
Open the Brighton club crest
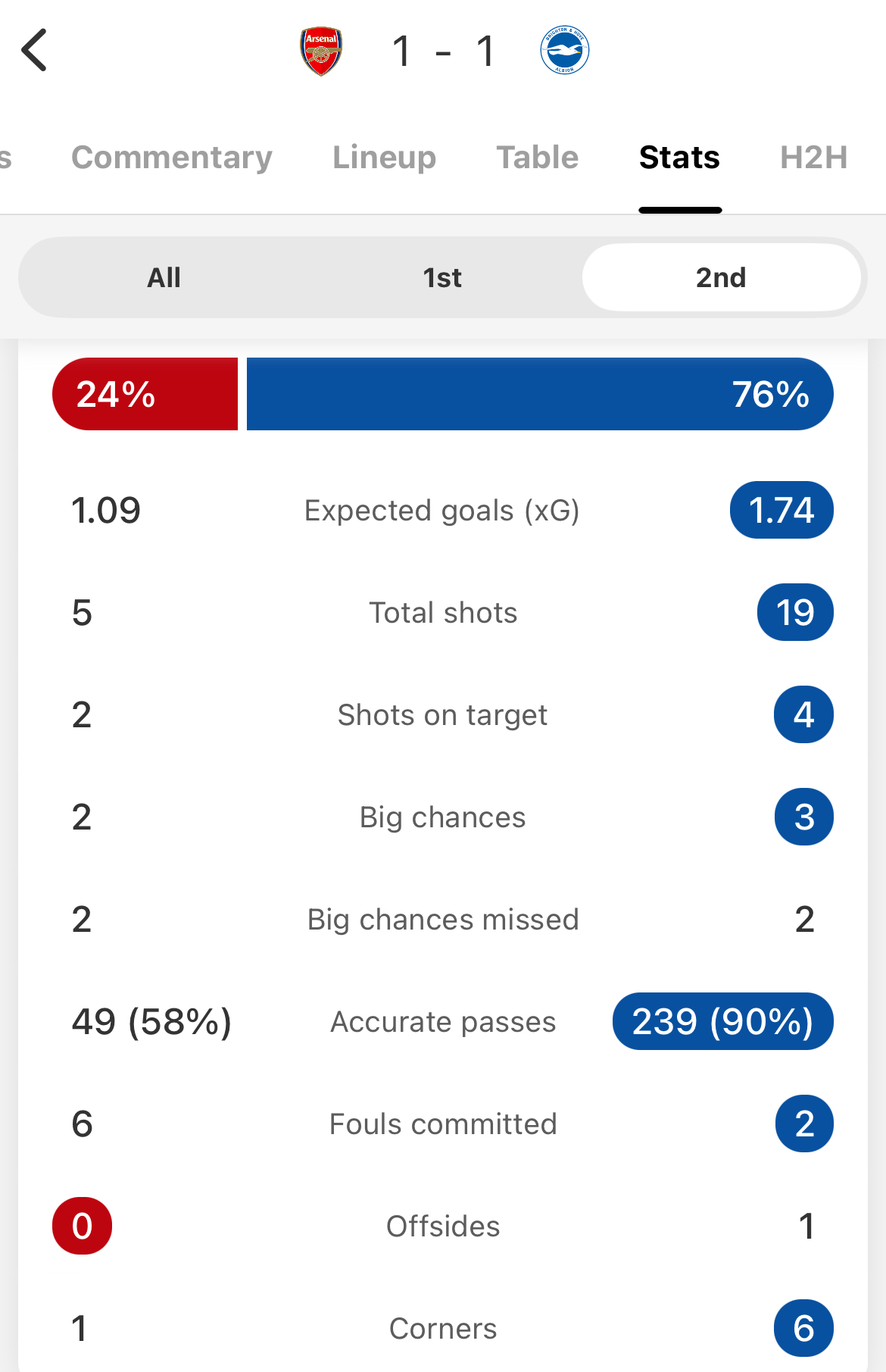[565, 51]
